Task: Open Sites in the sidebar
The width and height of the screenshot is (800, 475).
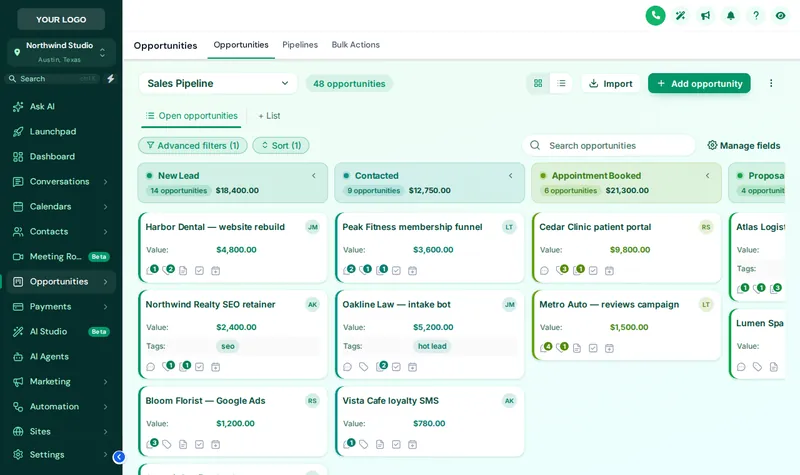Action: pos(61,431)
